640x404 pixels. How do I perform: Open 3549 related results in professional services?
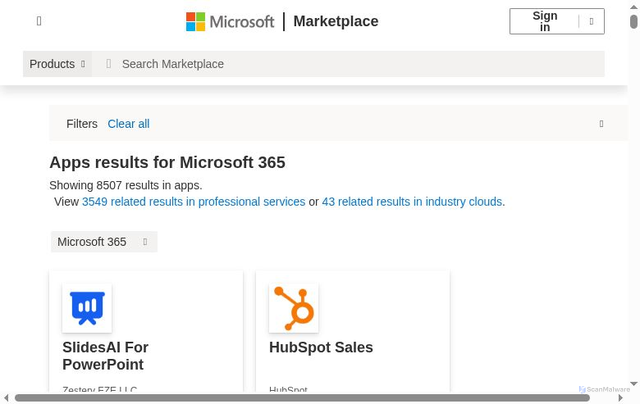coord(193,202)
